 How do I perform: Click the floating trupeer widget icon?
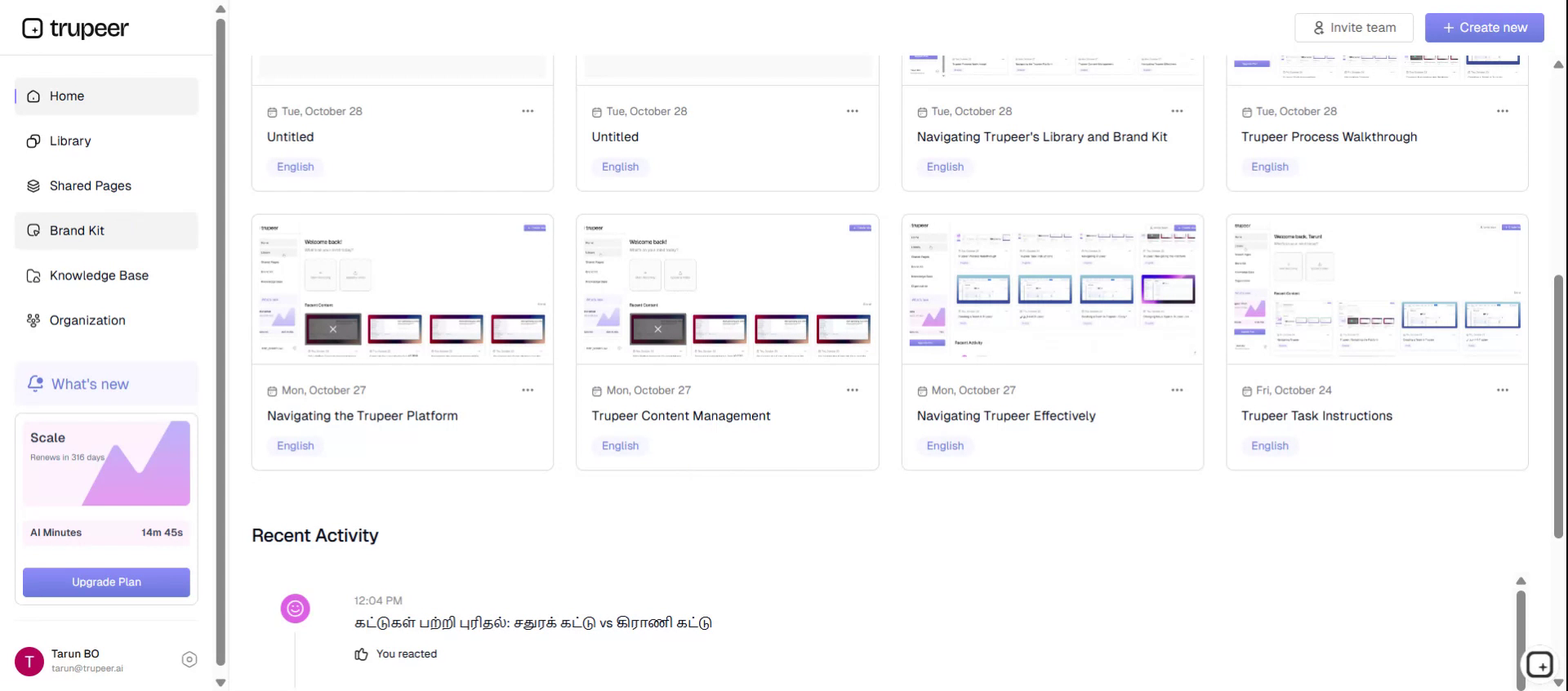click(x=1540, y=665)
